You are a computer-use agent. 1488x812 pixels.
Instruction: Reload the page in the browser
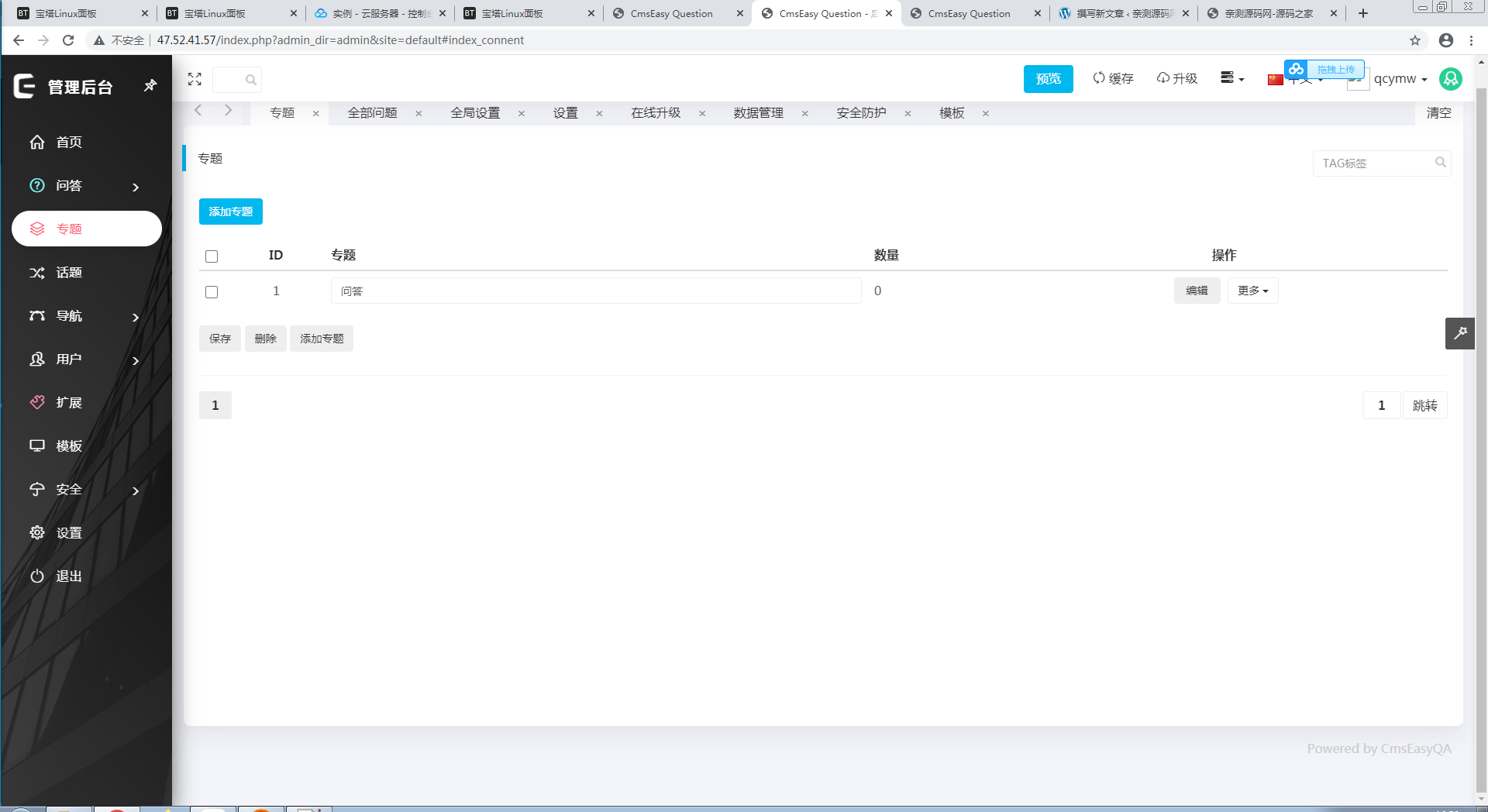pos(68,40)
